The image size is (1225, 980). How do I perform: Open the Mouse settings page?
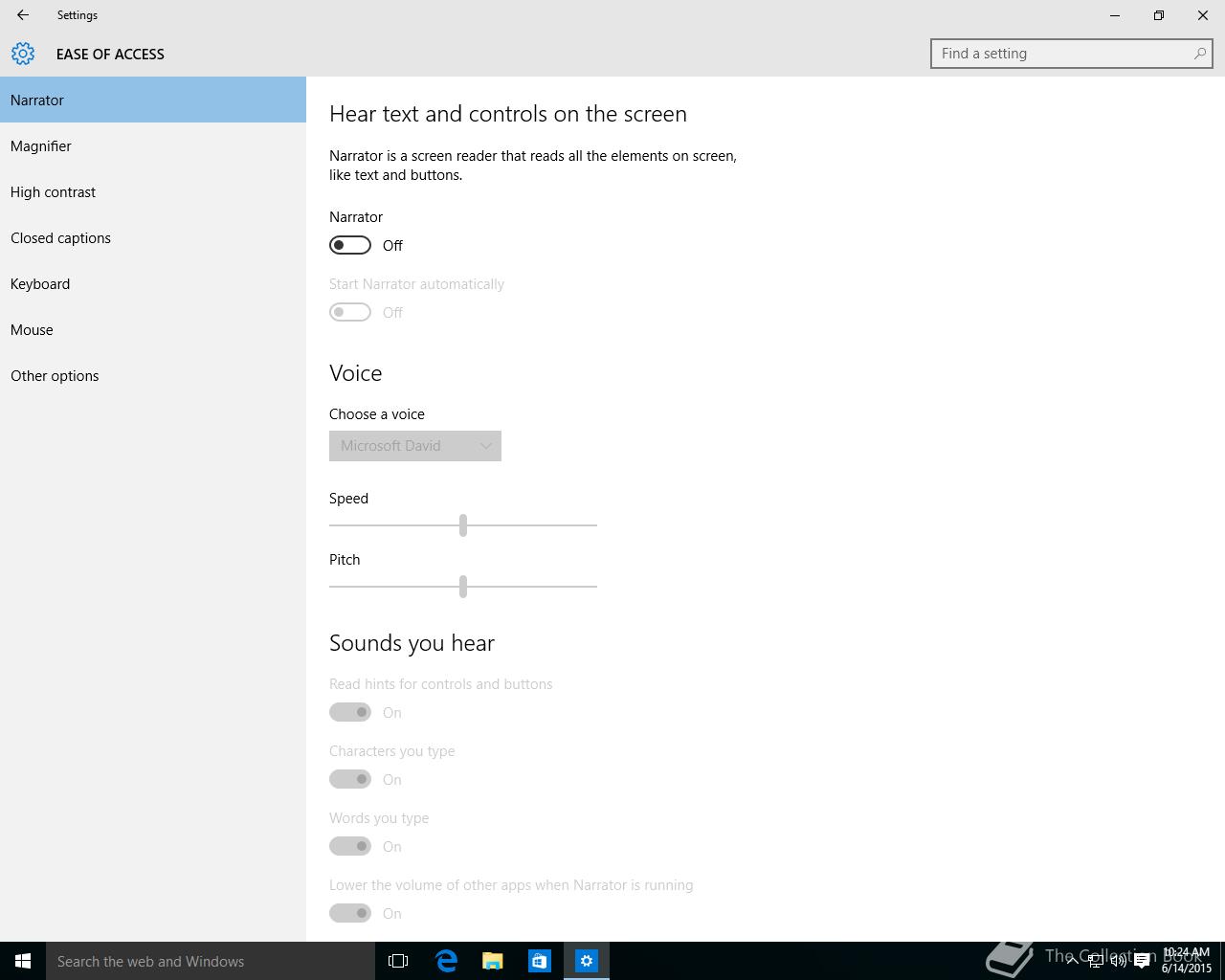153,329
